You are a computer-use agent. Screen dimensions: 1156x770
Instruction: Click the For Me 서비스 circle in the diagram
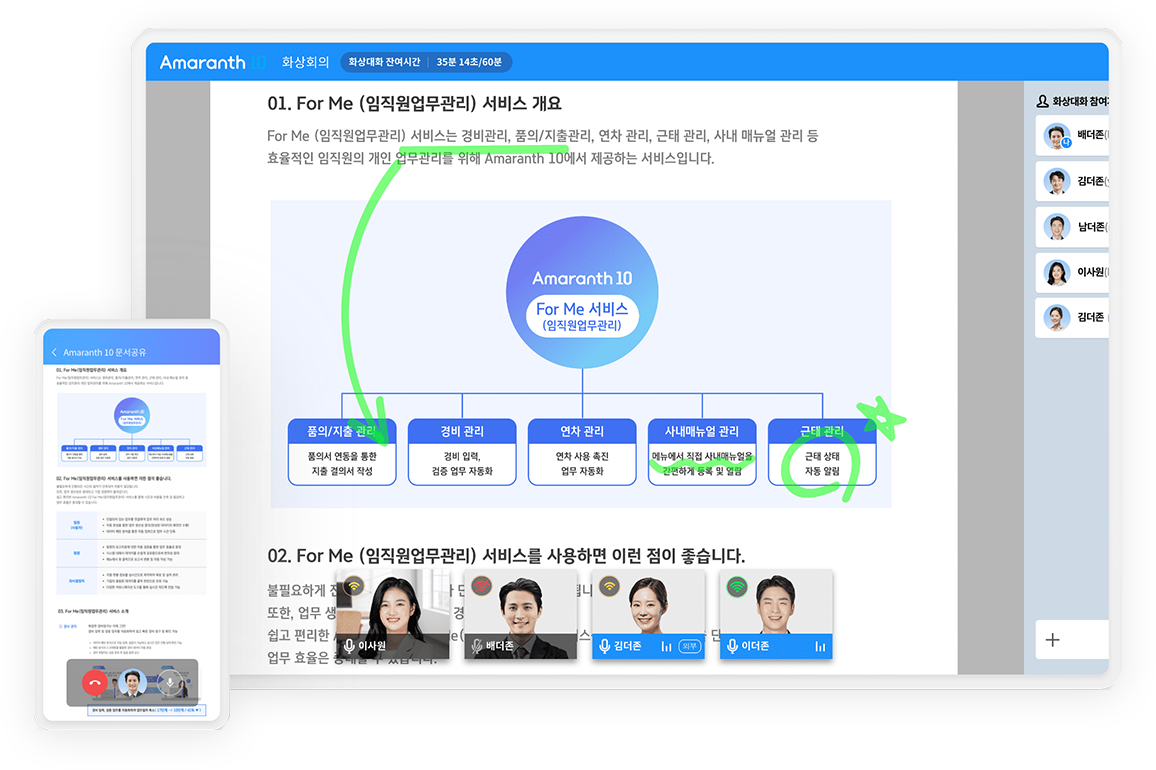(582, 292)
